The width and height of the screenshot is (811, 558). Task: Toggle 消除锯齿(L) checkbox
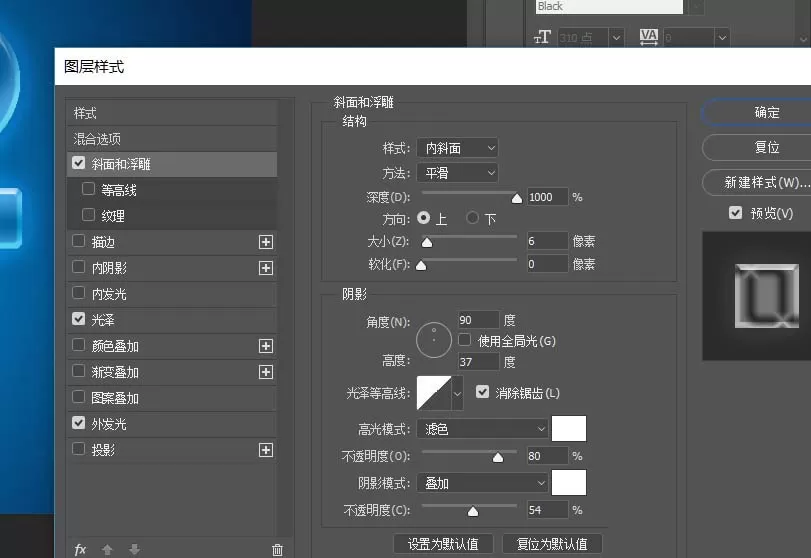(x=483, y=392)
